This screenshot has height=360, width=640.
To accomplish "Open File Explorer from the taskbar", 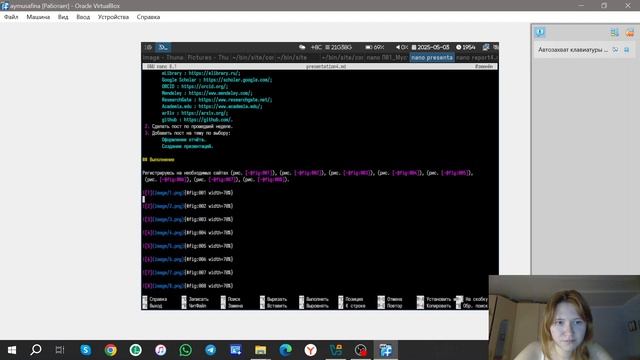I will (260, 350).
